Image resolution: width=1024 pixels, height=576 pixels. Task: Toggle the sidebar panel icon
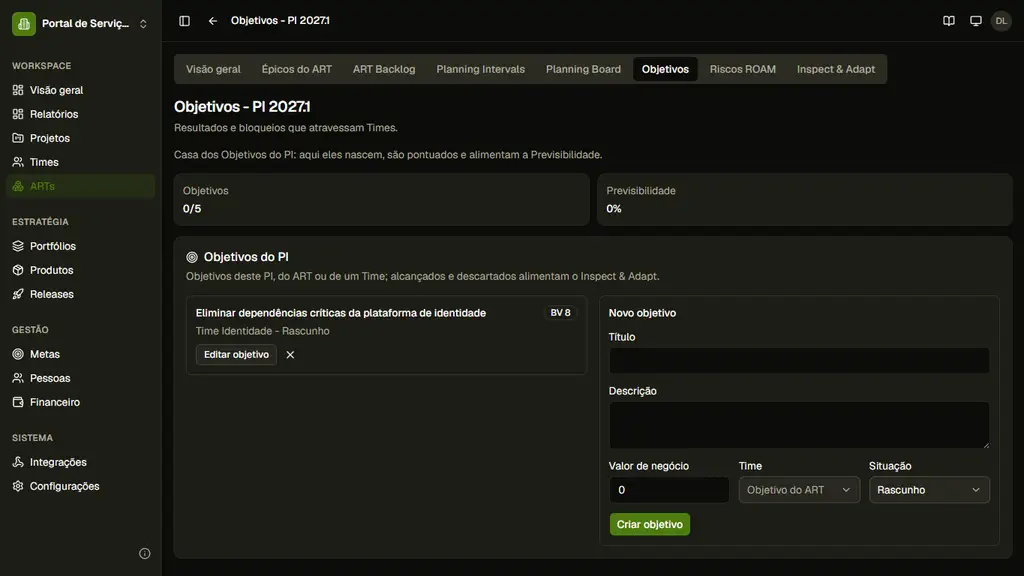184,21
